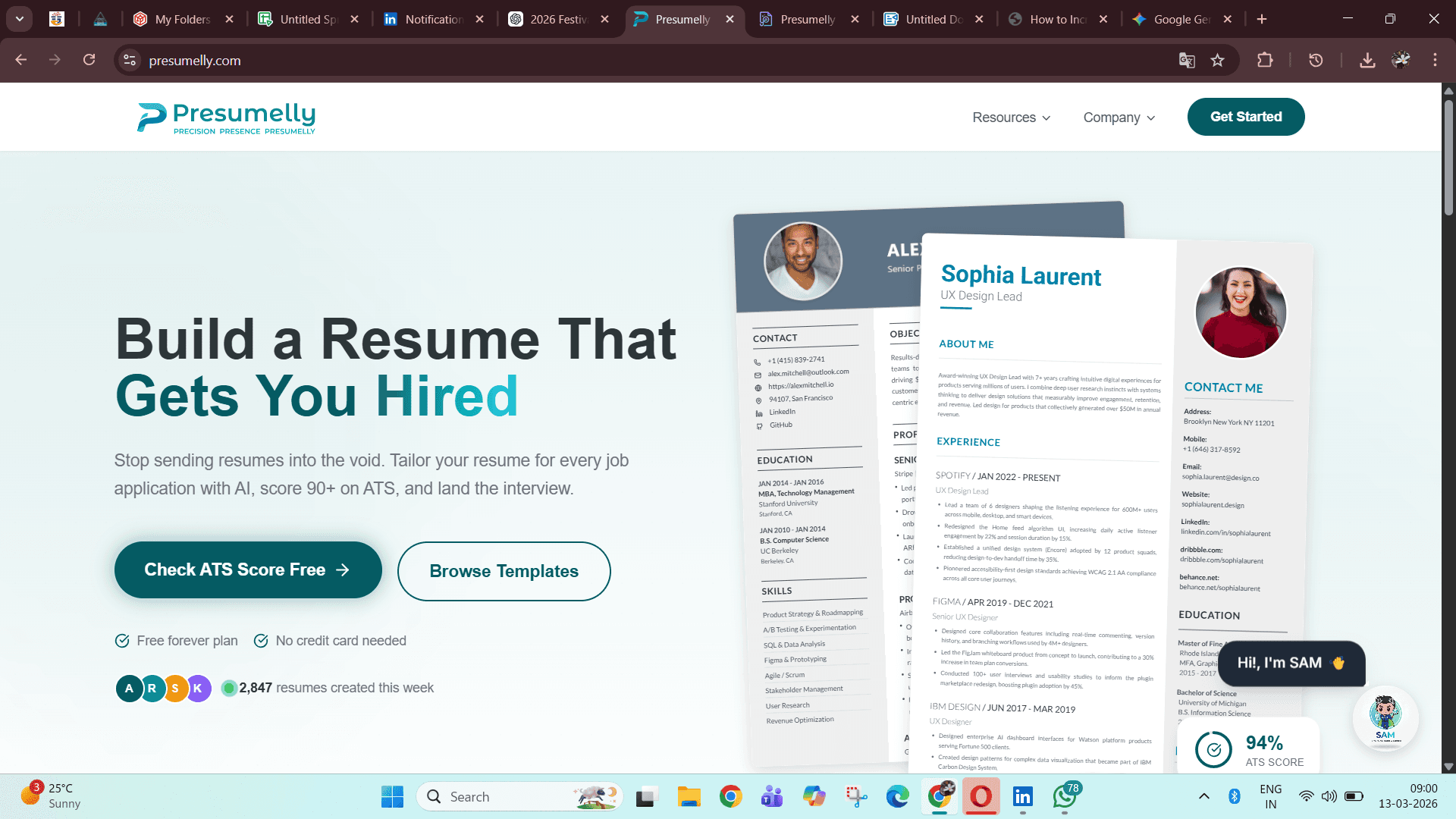Switch to the How to Inc tab
Screen dimensions: 1456x819
[x=1058, y=19]
